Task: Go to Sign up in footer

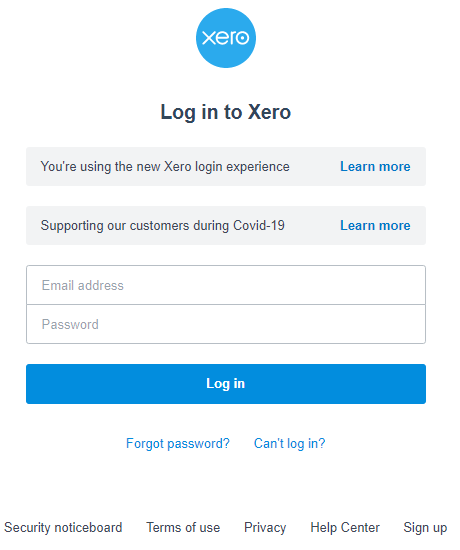Action: click(425, 528)
